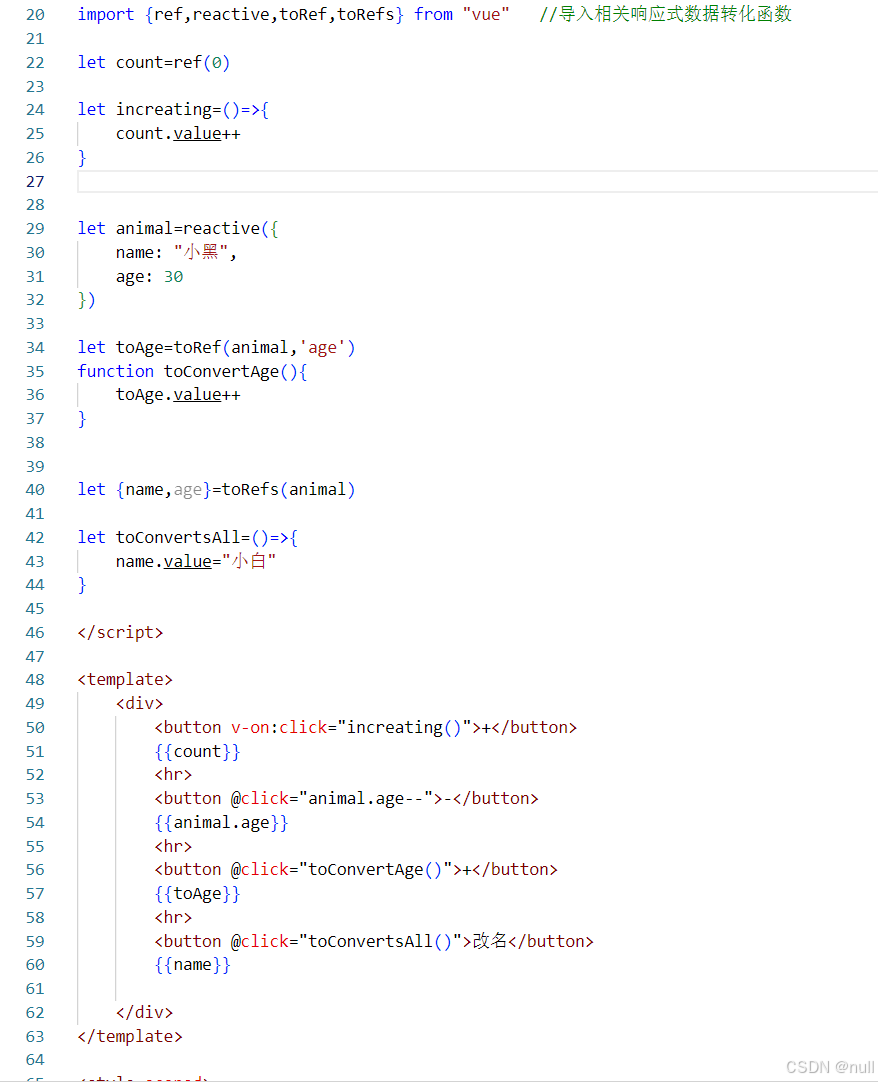Click line number 40 in the gutter
The width and height of the screenshot is (878, 1082).
[35, 490]
